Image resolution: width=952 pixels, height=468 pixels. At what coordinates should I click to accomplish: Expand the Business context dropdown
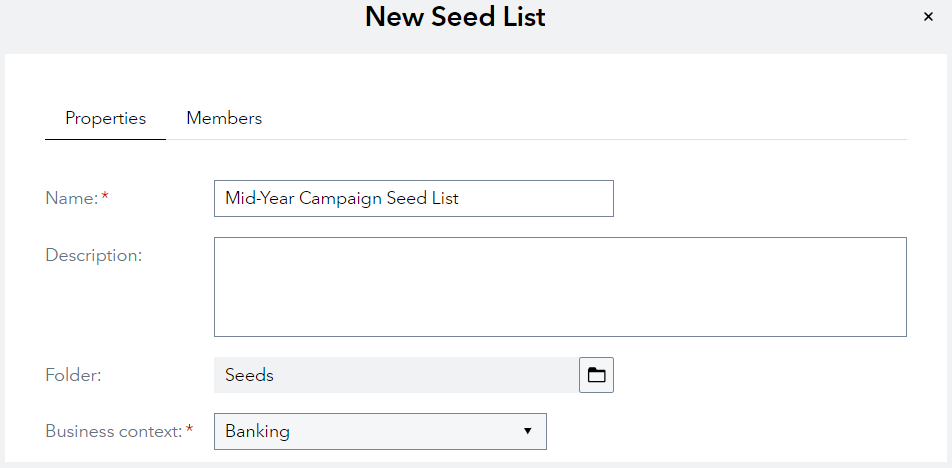click(x=380, y=432)
